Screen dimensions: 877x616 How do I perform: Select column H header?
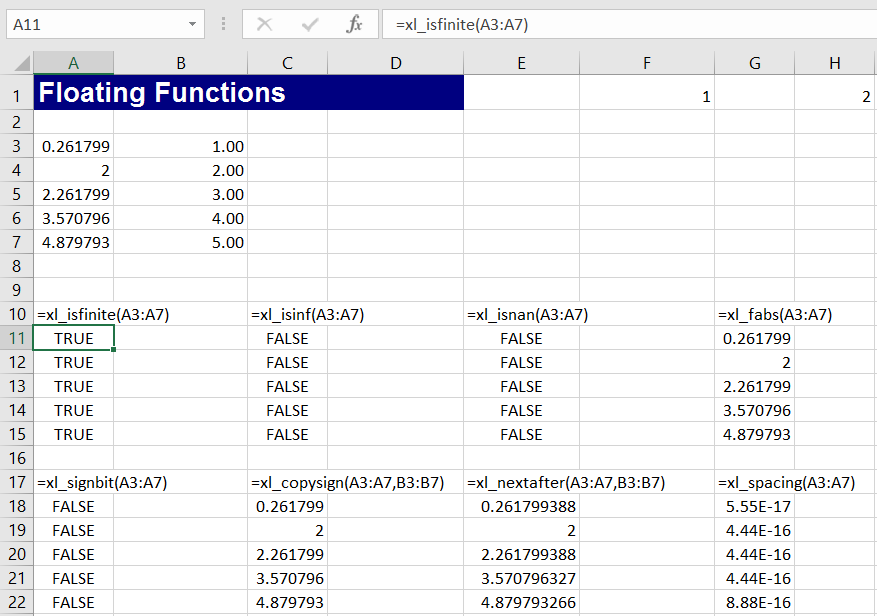835,63
